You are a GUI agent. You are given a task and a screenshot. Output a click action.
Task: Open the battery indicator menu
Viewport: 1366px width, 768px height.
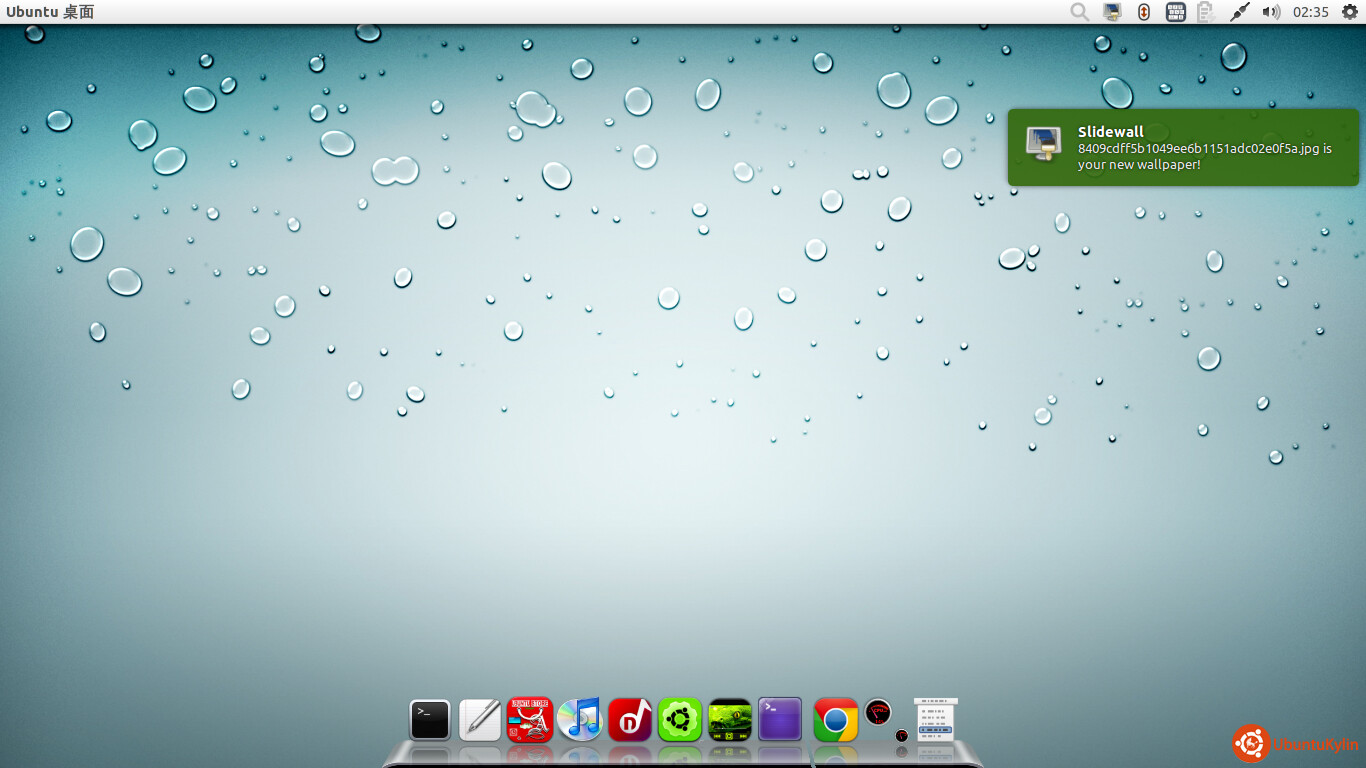click(1206, 12)
